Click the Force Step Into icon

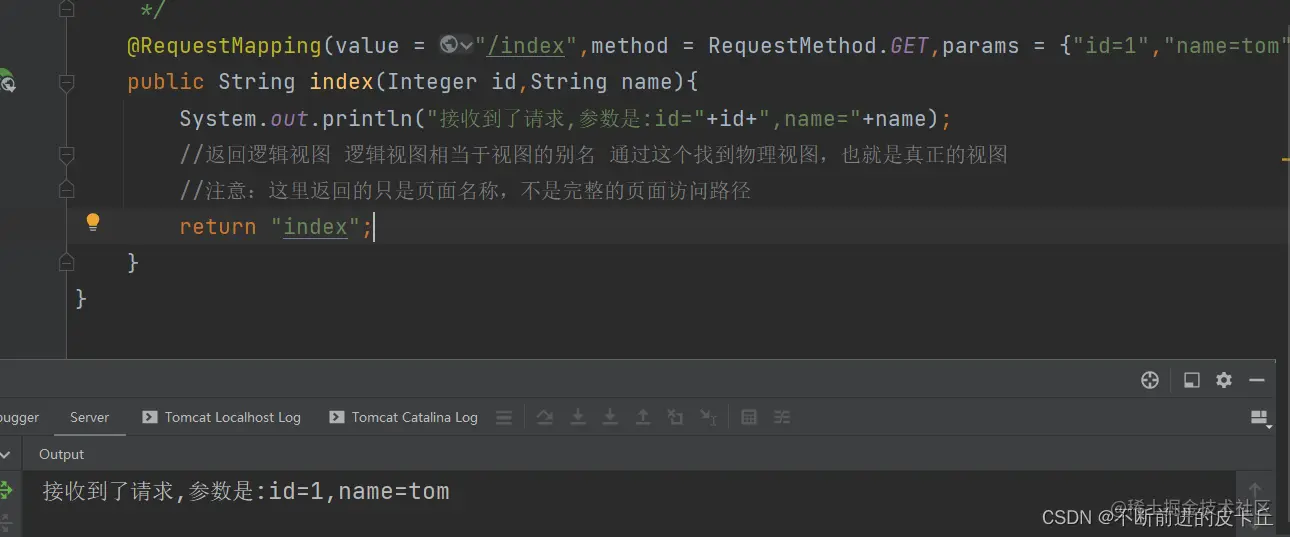tap(609, 418)
